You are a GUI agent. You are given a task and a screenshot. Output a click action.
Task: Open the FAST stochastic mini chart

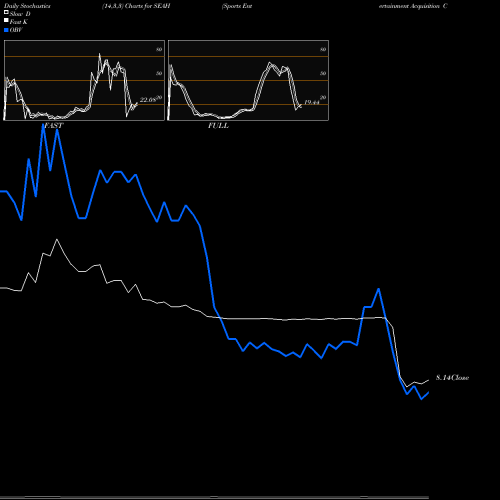click(x=84, y=80)
